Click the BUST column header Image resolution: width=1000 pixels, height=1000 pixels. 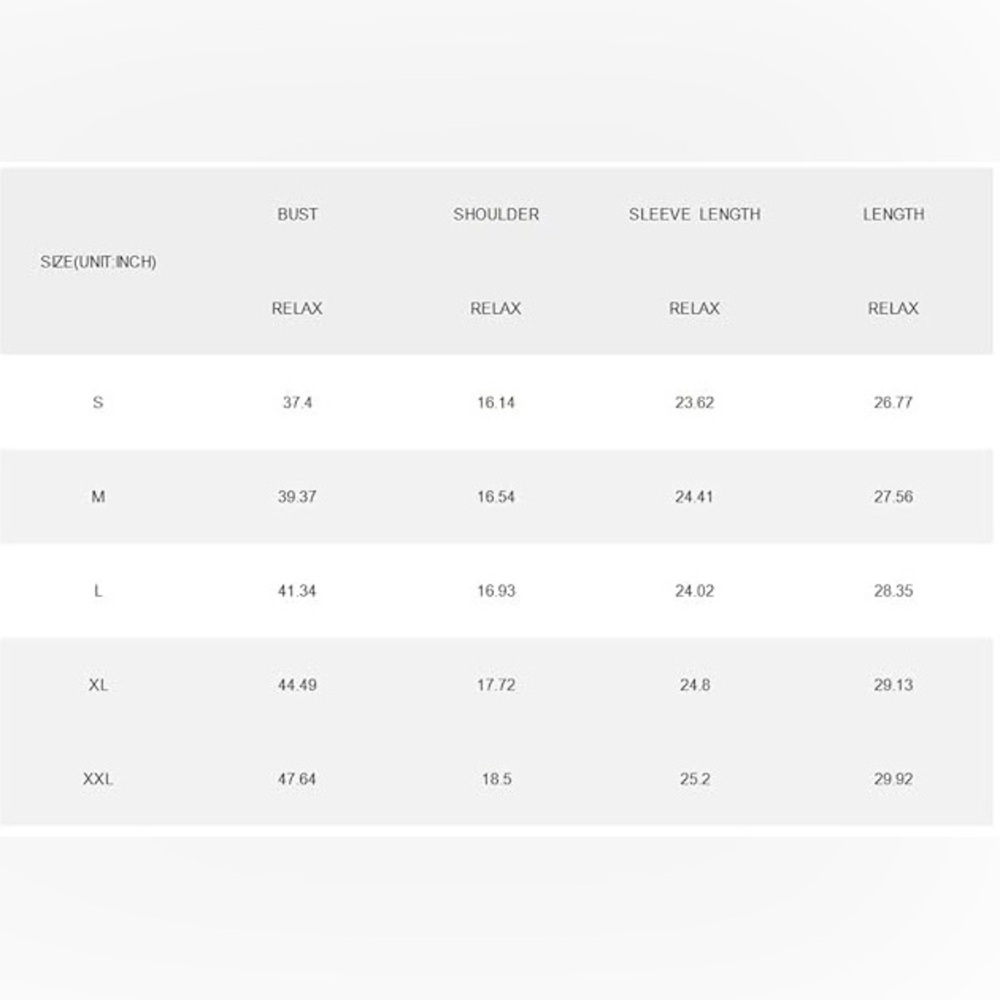pyautogui.click(x=297, y=214)
